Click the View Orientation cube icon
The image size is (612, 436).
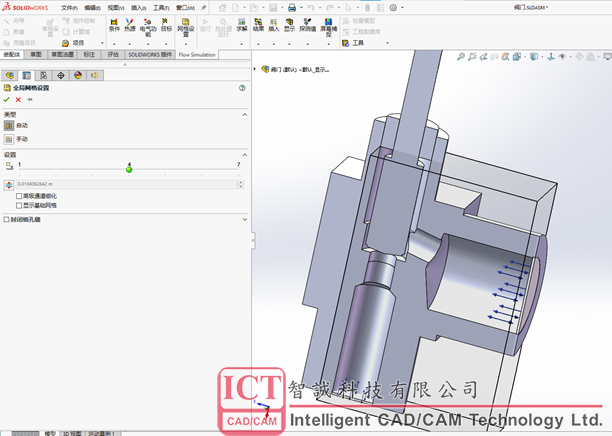517,57
